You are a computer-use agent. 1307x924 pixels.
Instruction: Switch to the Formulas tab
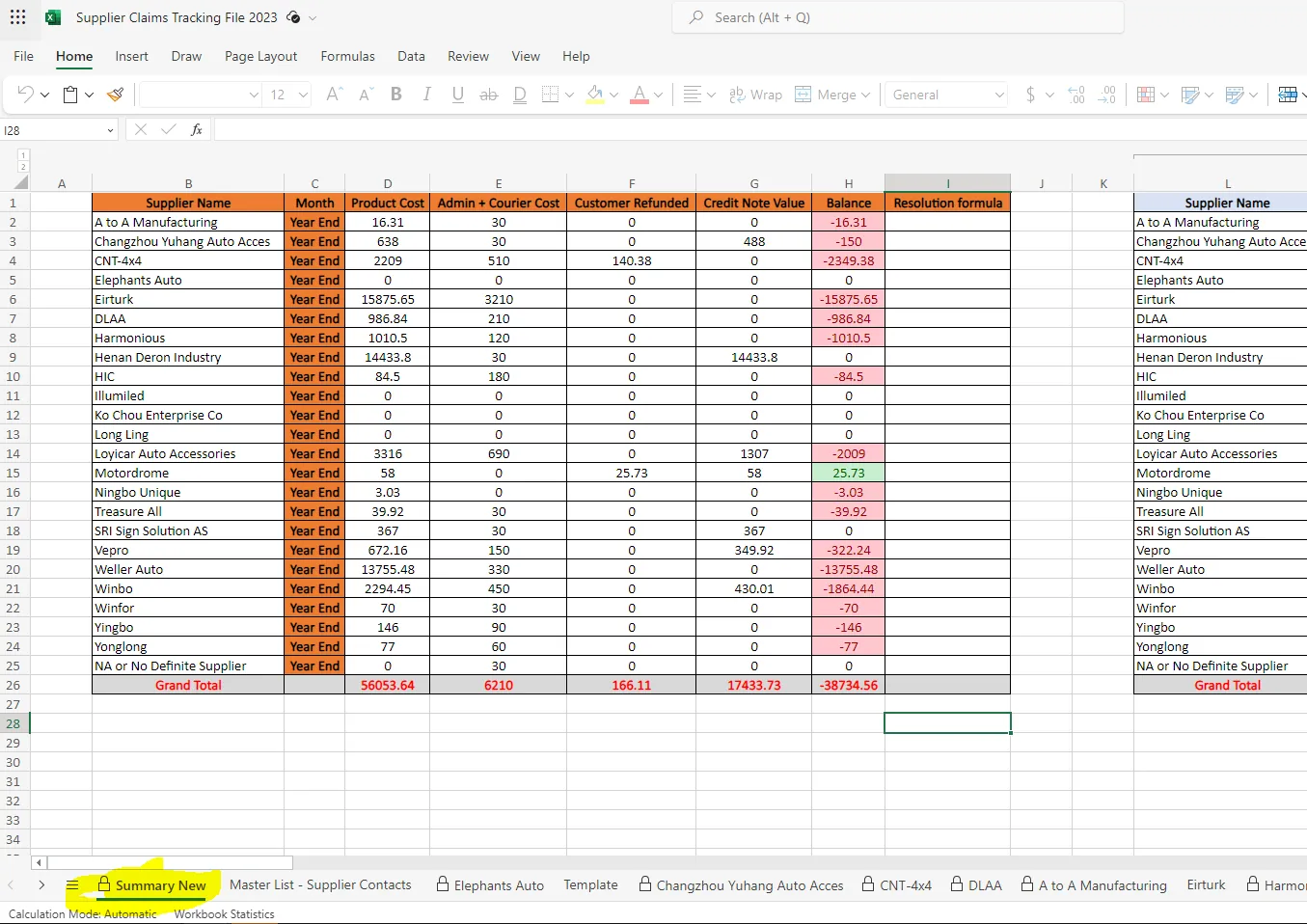click(x=348, y=56)
